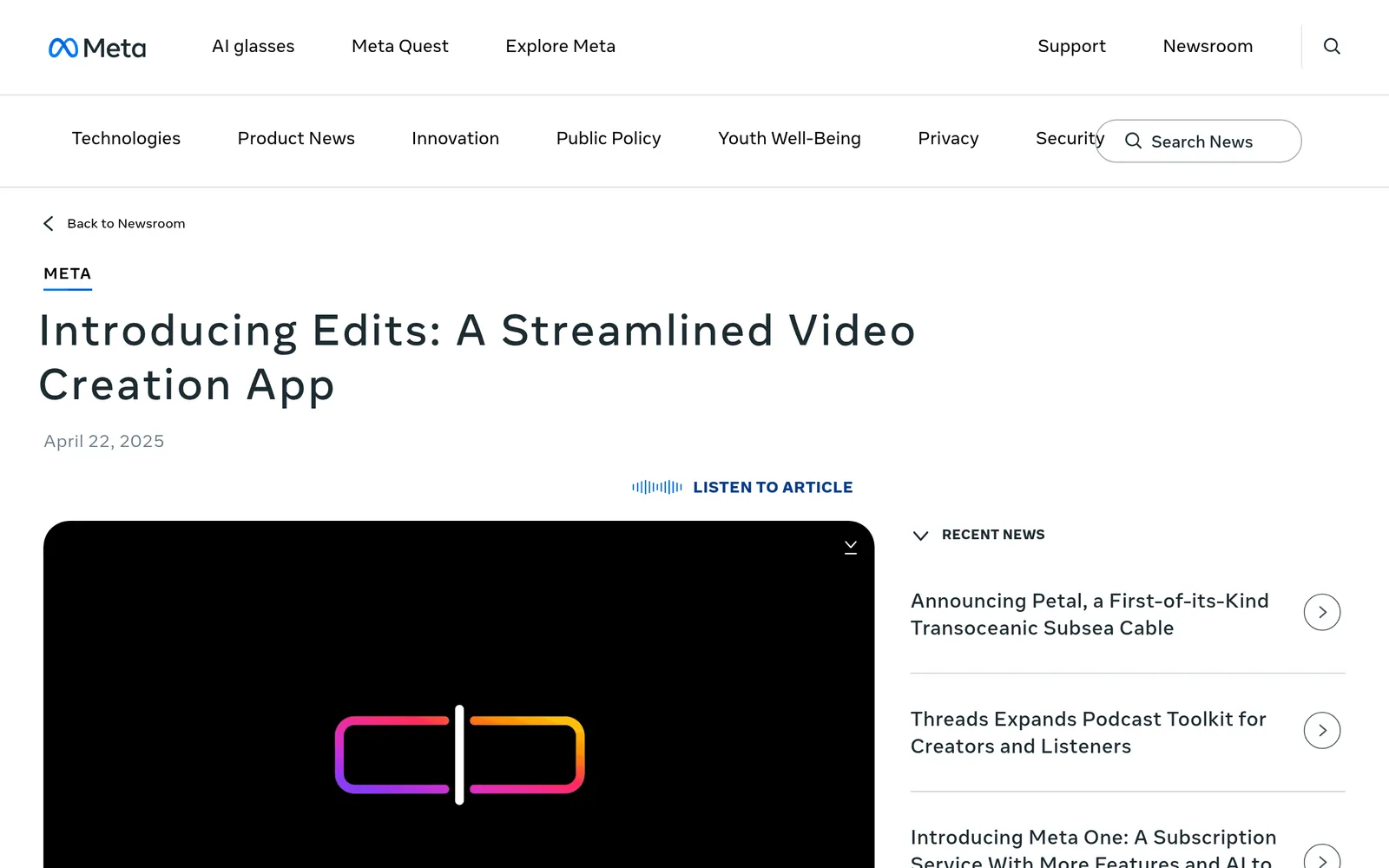
Task: Select the Product News tab
Action: (296, 138)
